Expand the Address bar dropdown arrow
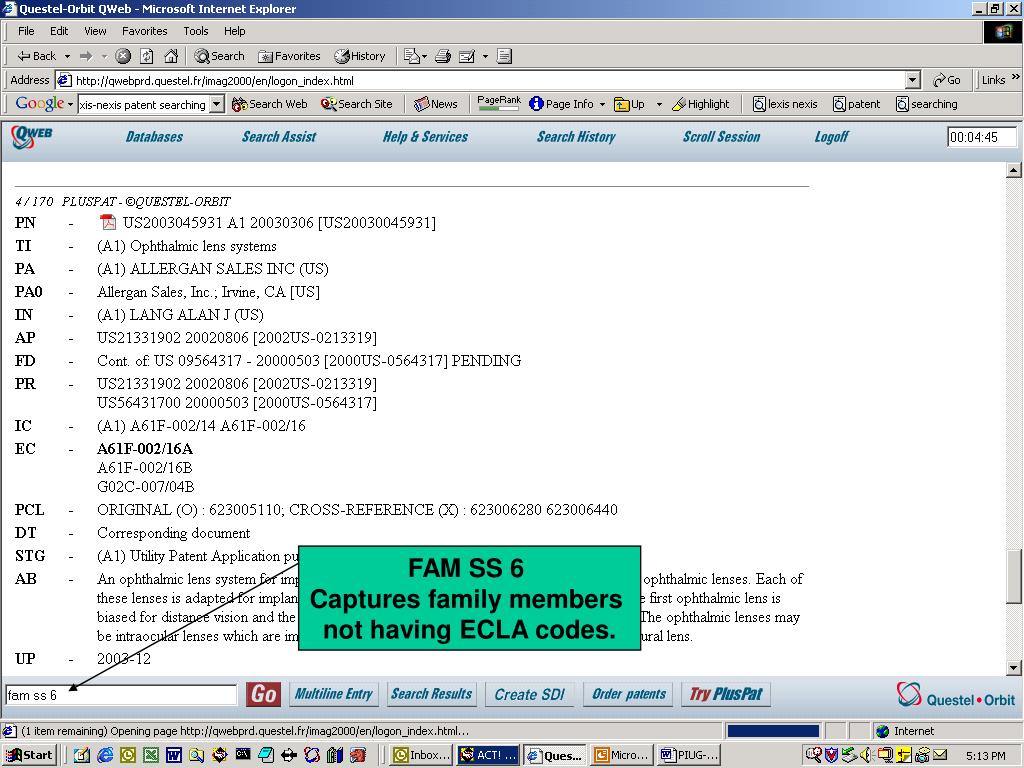The width and height of the screenshot is (1024, 768). (913, 80)
